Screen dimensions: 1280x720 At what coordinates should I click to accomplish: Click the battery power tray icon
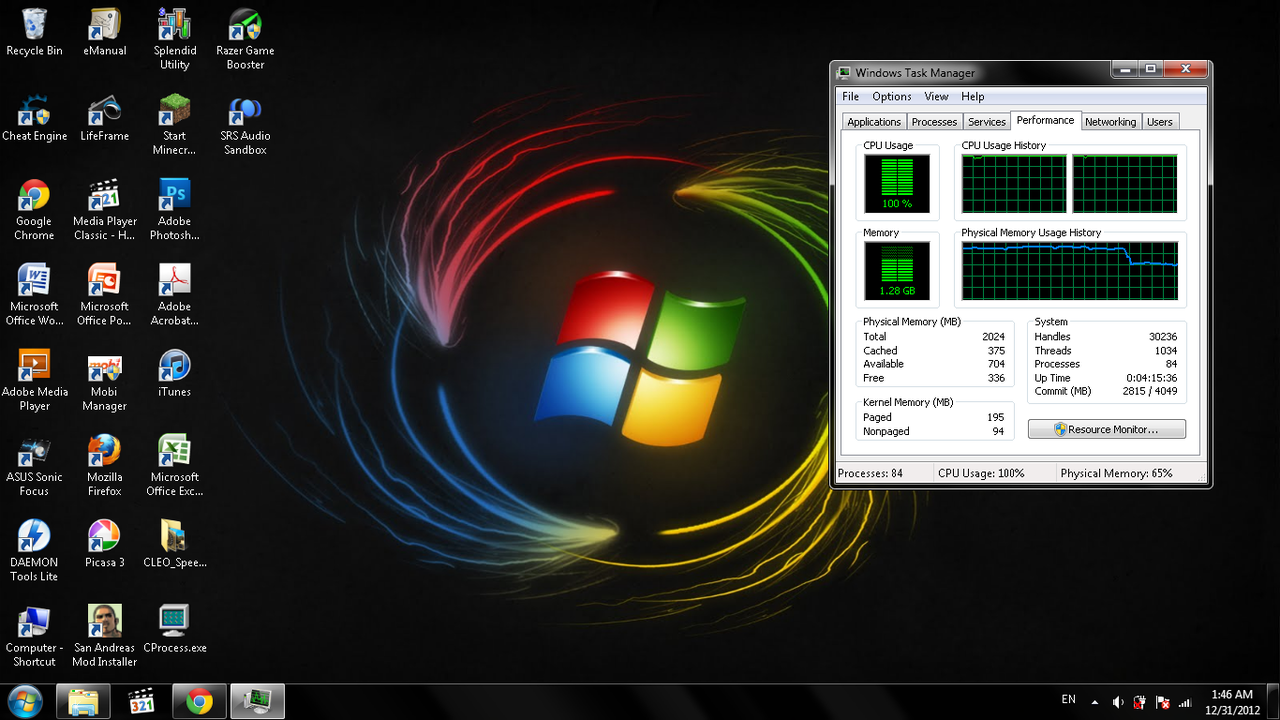click(1140, 702)
